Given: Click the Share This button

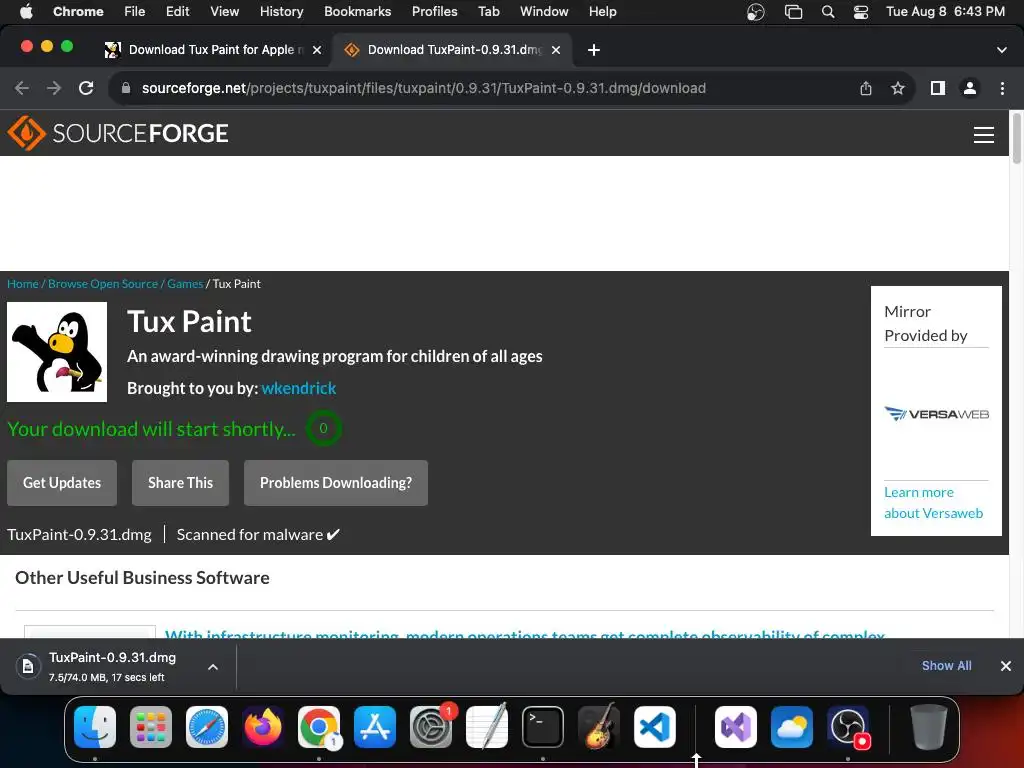Looking at the screenshot, I should [180, 483].
